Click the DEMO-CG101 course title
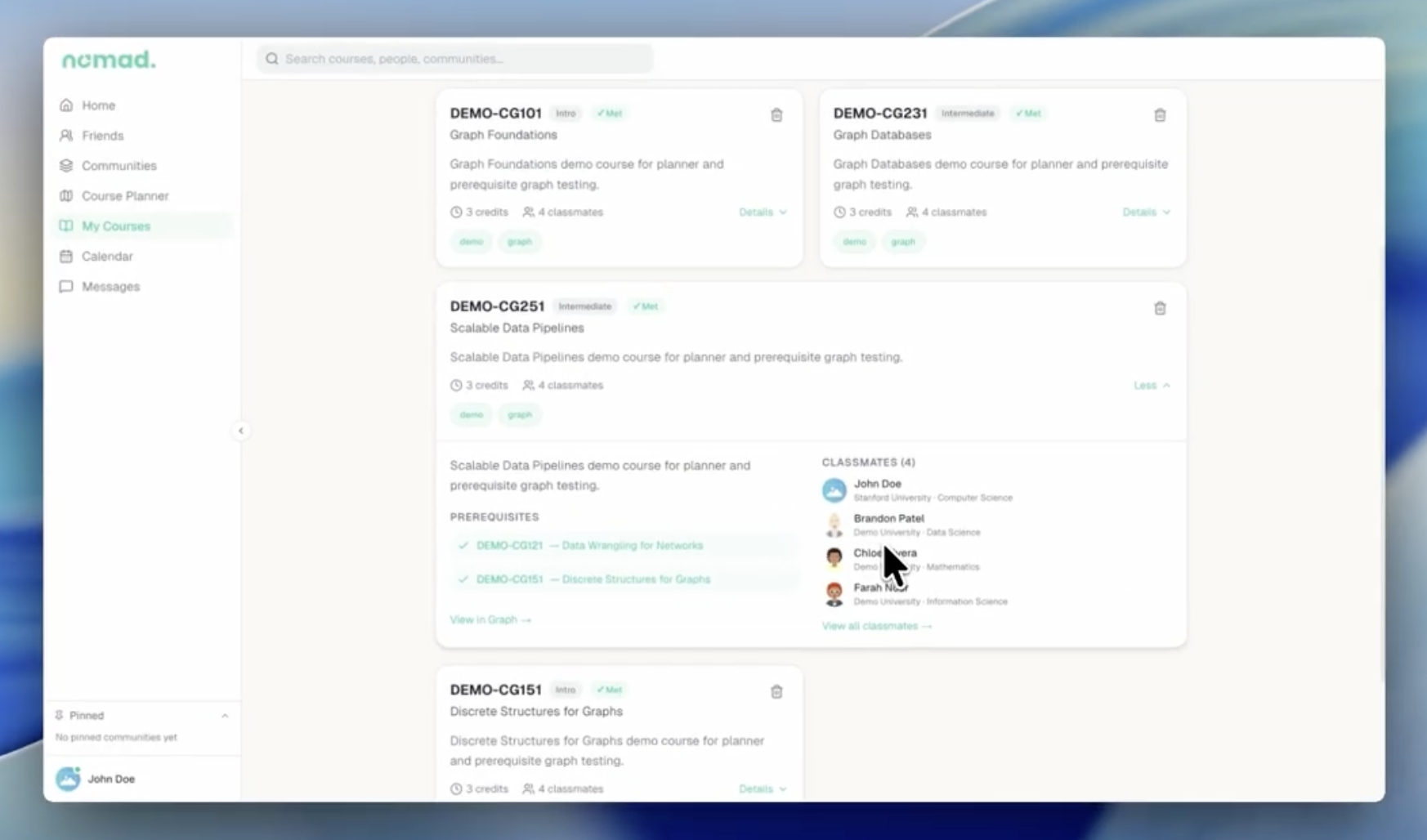The width and height of the screenshot is (1427, 840). click(x=495, y=114)
